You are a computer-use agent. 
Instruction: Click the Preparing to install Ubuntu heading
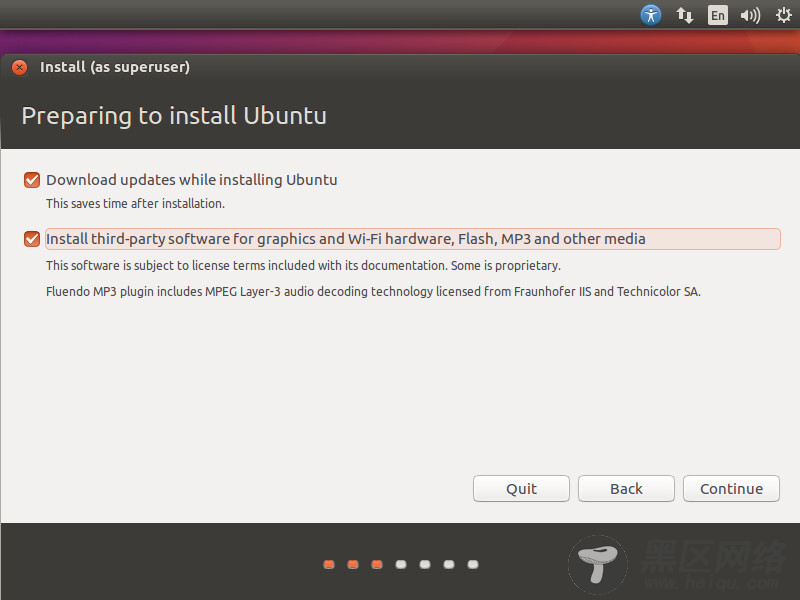coord(174,116)
